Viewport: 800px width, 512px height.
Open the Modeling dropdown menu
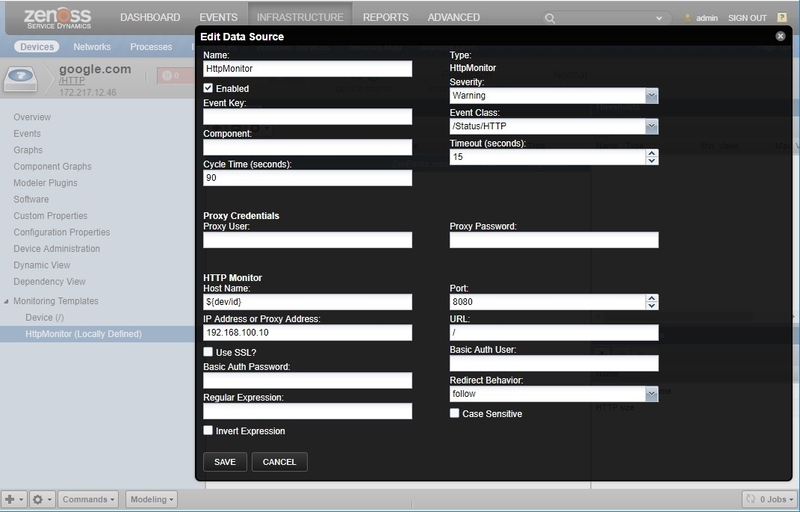(152, 499)
